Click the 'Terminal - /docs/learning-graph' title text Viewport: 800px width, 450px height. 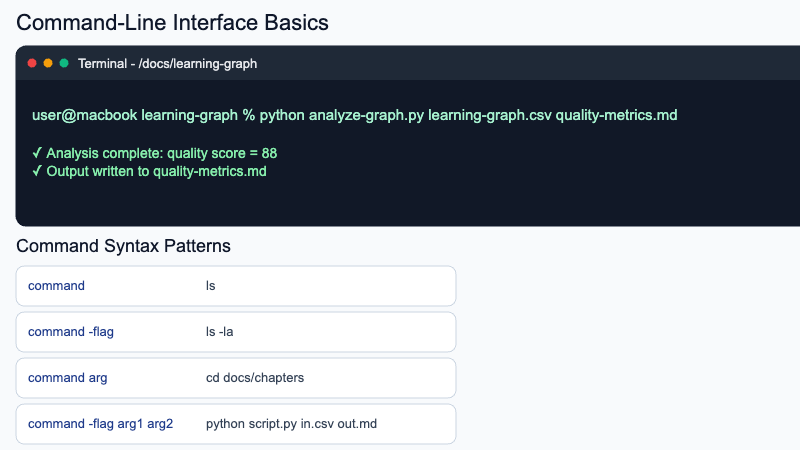167,63
